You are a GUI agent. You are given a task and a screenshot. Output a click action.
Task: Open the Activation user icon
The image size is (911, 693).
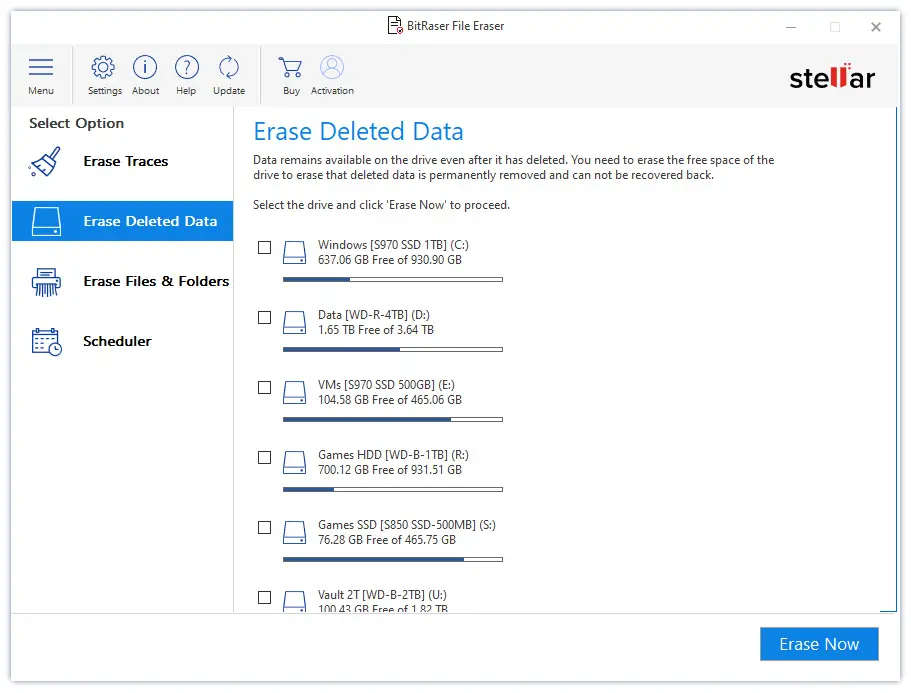click(x=332, y=67)
